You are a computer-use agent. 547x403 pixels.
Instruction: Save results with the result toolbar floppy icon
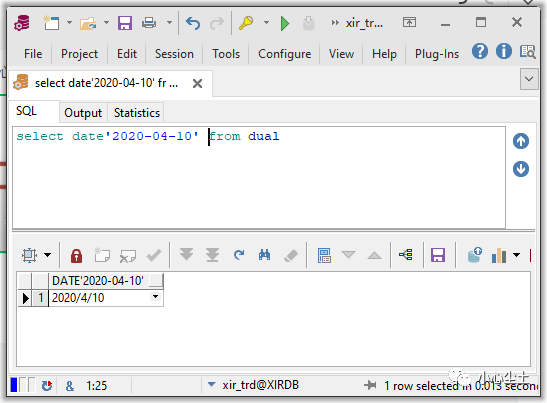tap(438, 255)
